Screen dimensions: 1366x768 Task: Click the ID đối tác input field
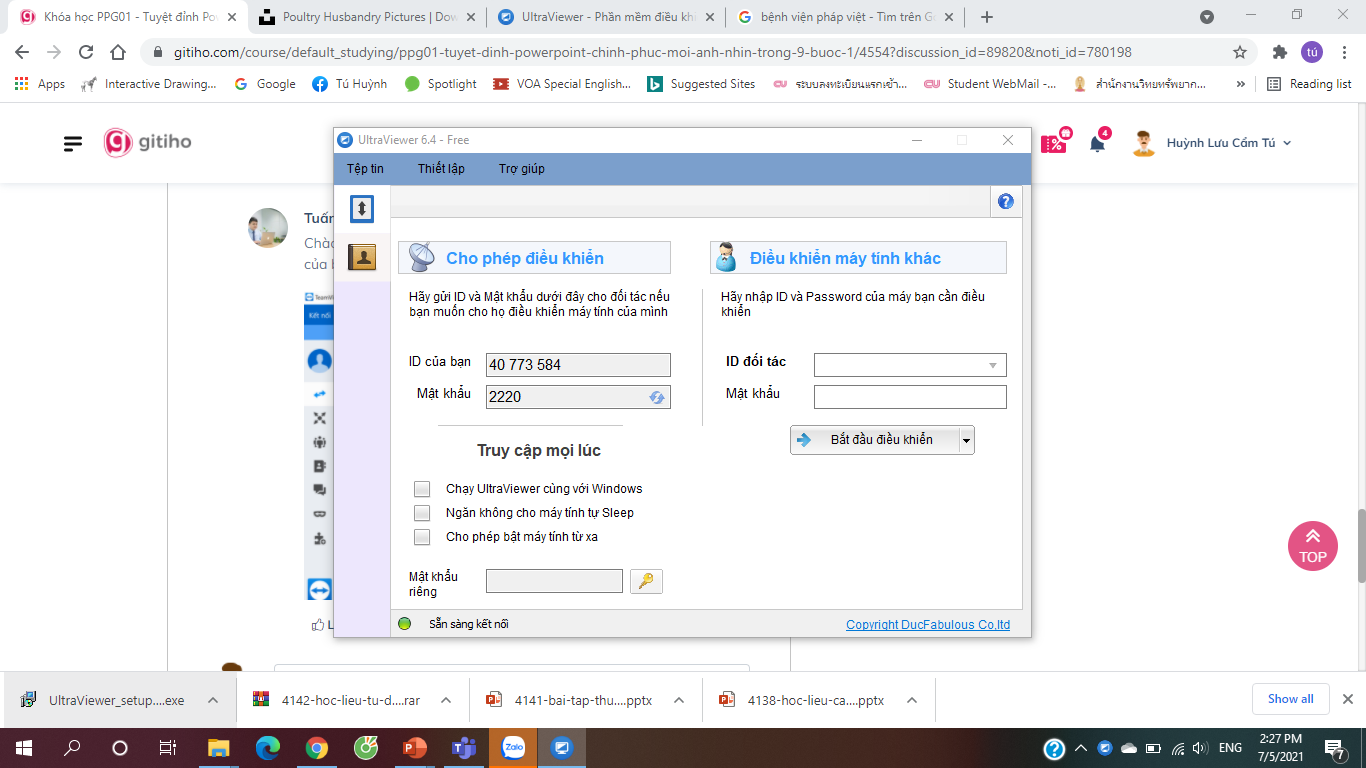tap(910, 365)
